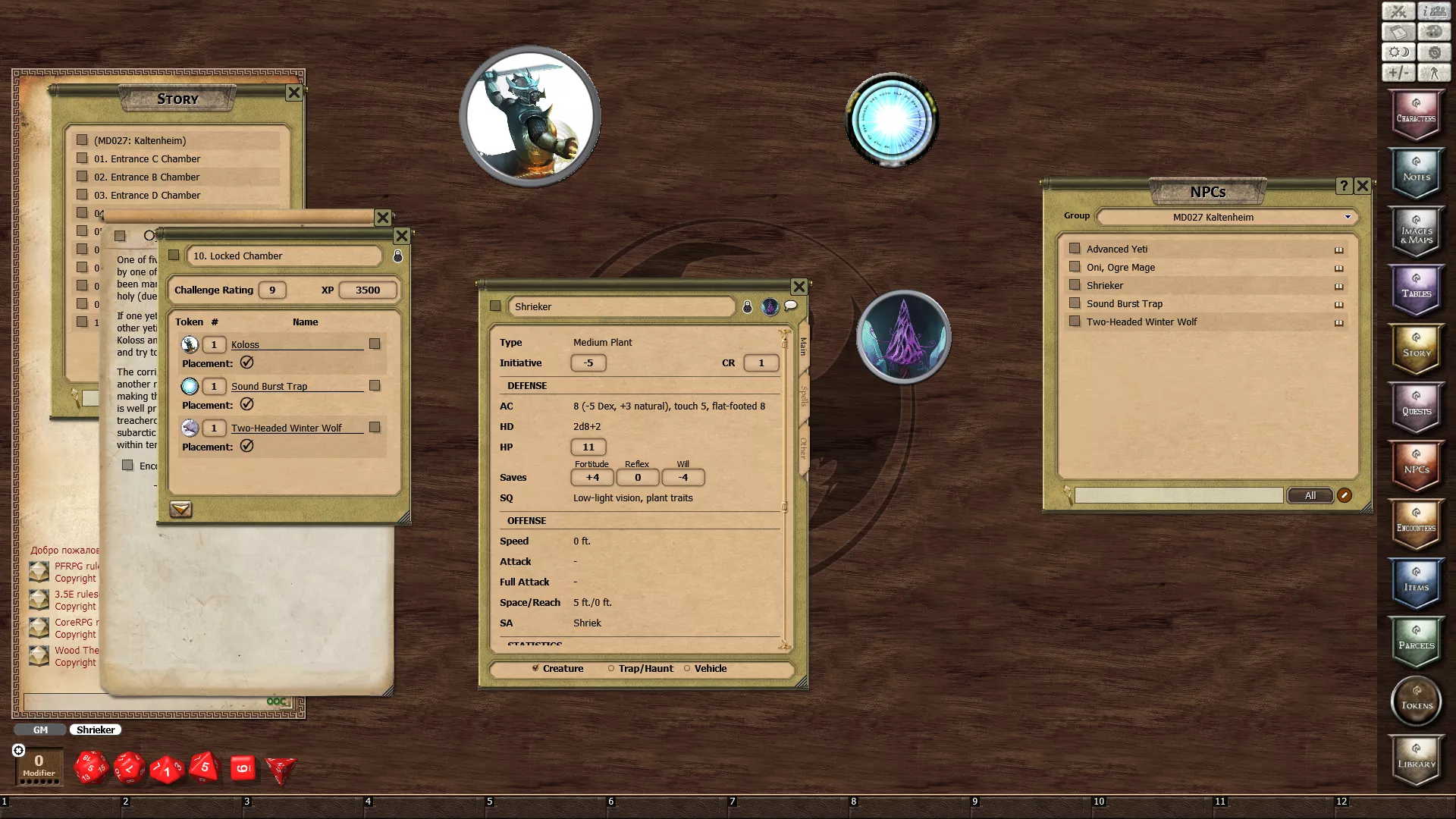Click Two-Headed Winter Wolf token icon
Screen dimensions: 1456x819
190,428
